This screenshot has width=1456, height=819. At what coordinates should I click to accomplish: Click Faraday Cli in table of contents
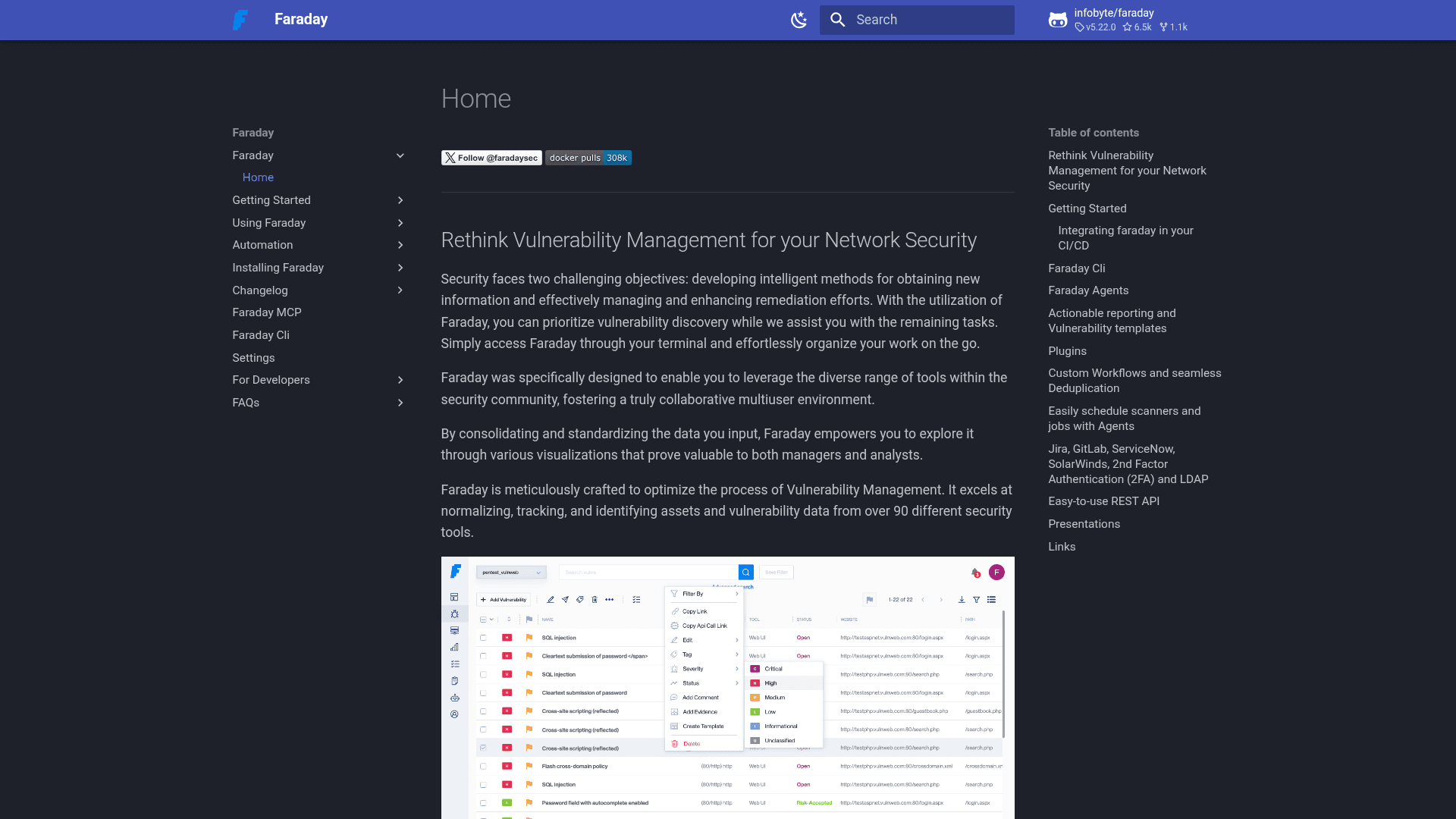tap(1076, 268)
